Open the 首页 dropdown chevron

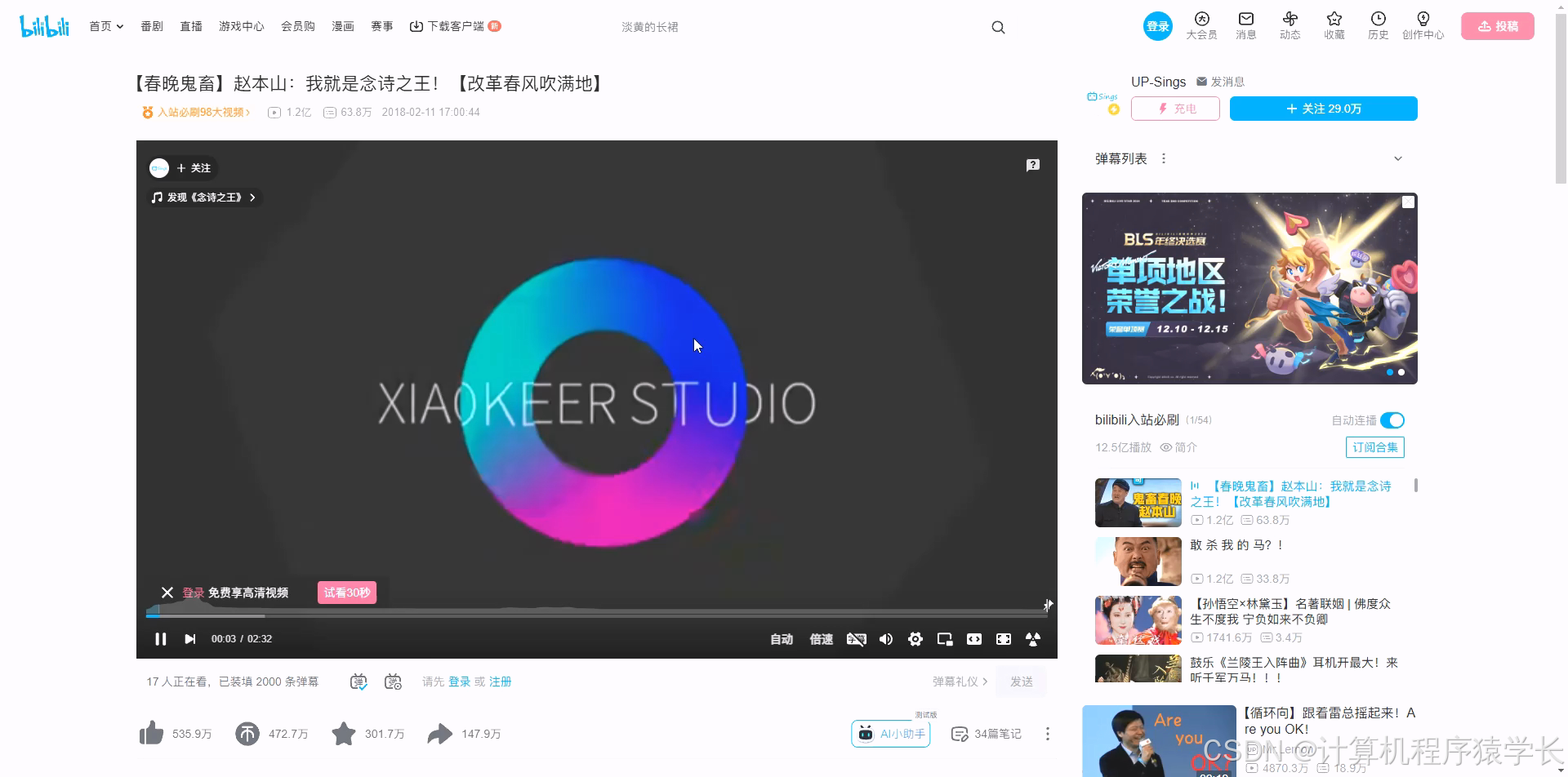tap(119, 26)
